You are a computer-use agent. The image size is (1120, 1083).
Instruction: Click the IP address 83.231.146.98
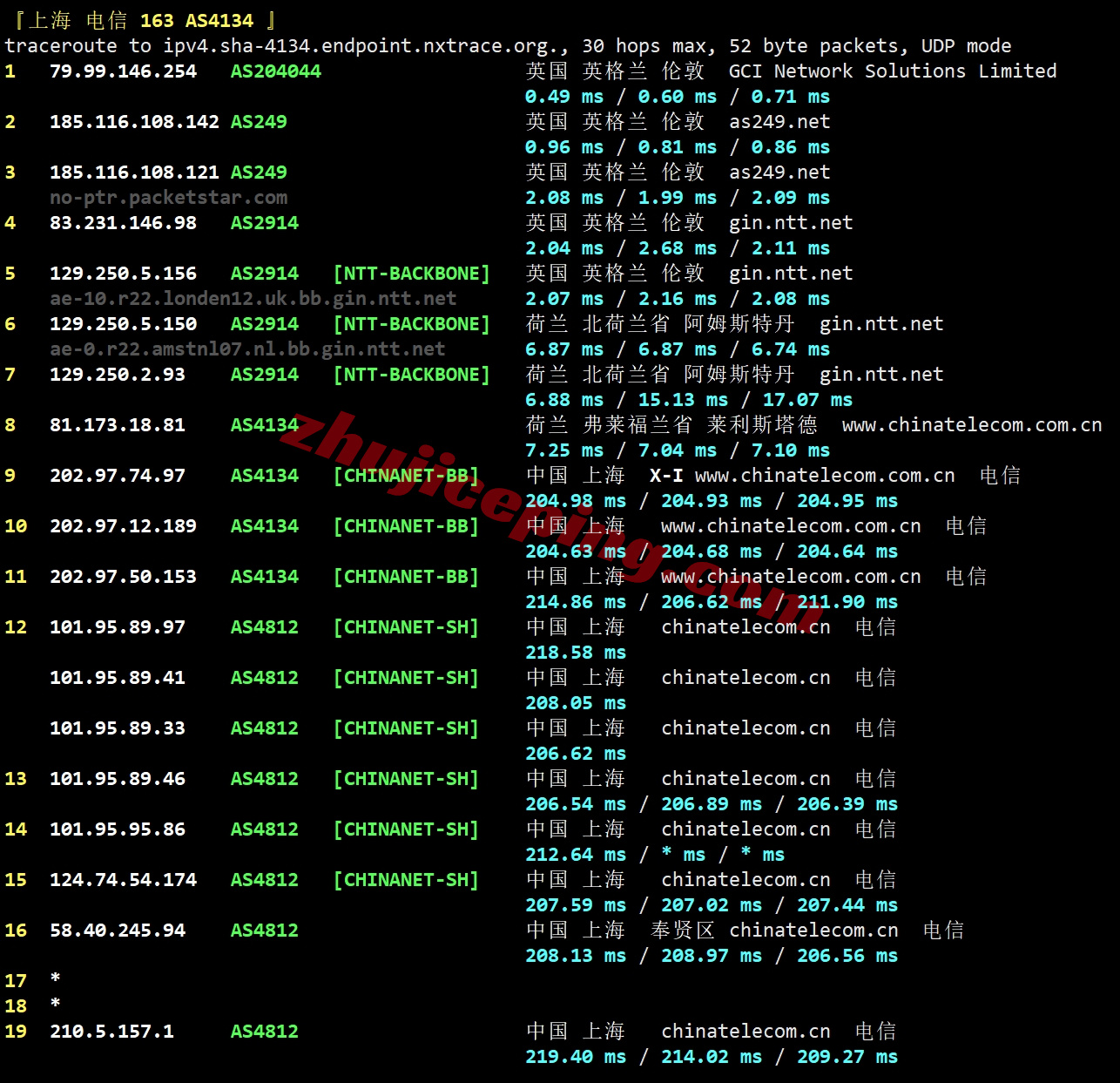tap(123, 223)
